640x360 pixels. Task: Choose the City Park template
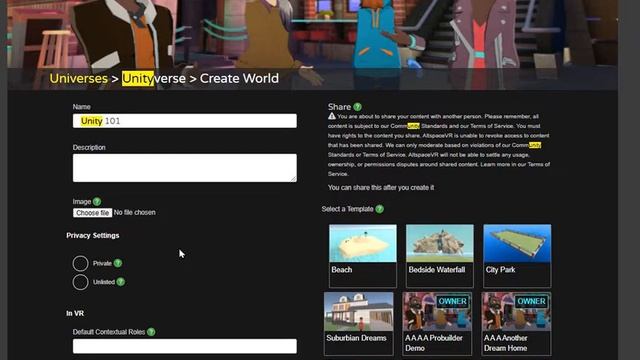click(517, 256)
